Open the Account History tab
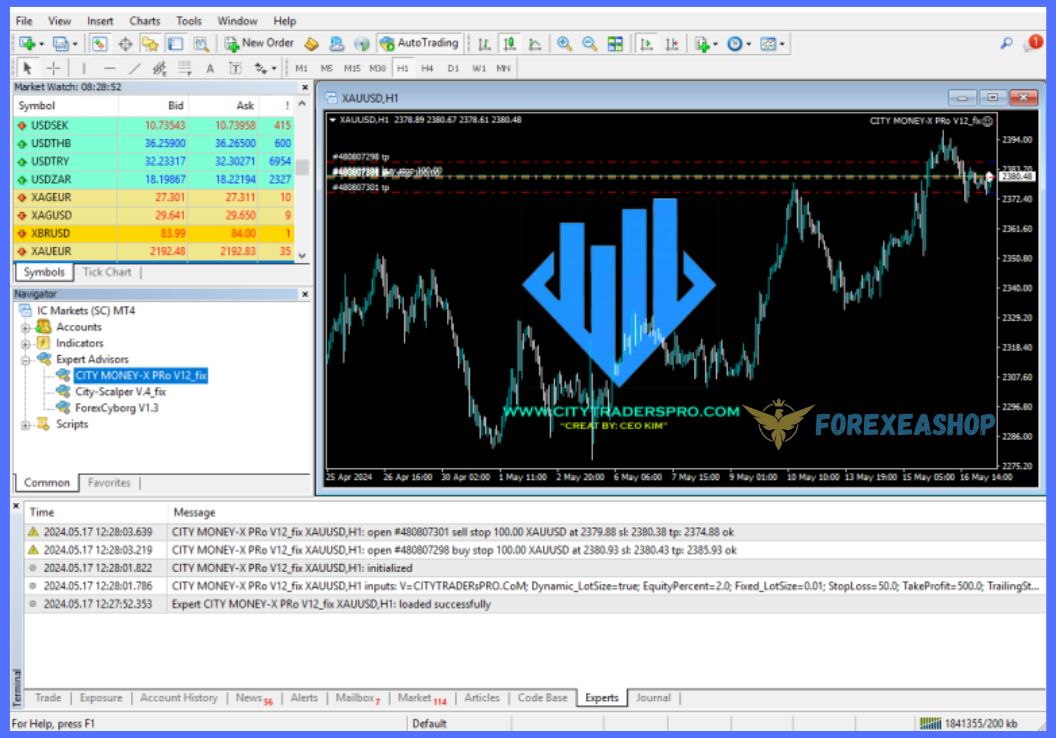Viewport: 1056px width, 738px height. [178, 698]
